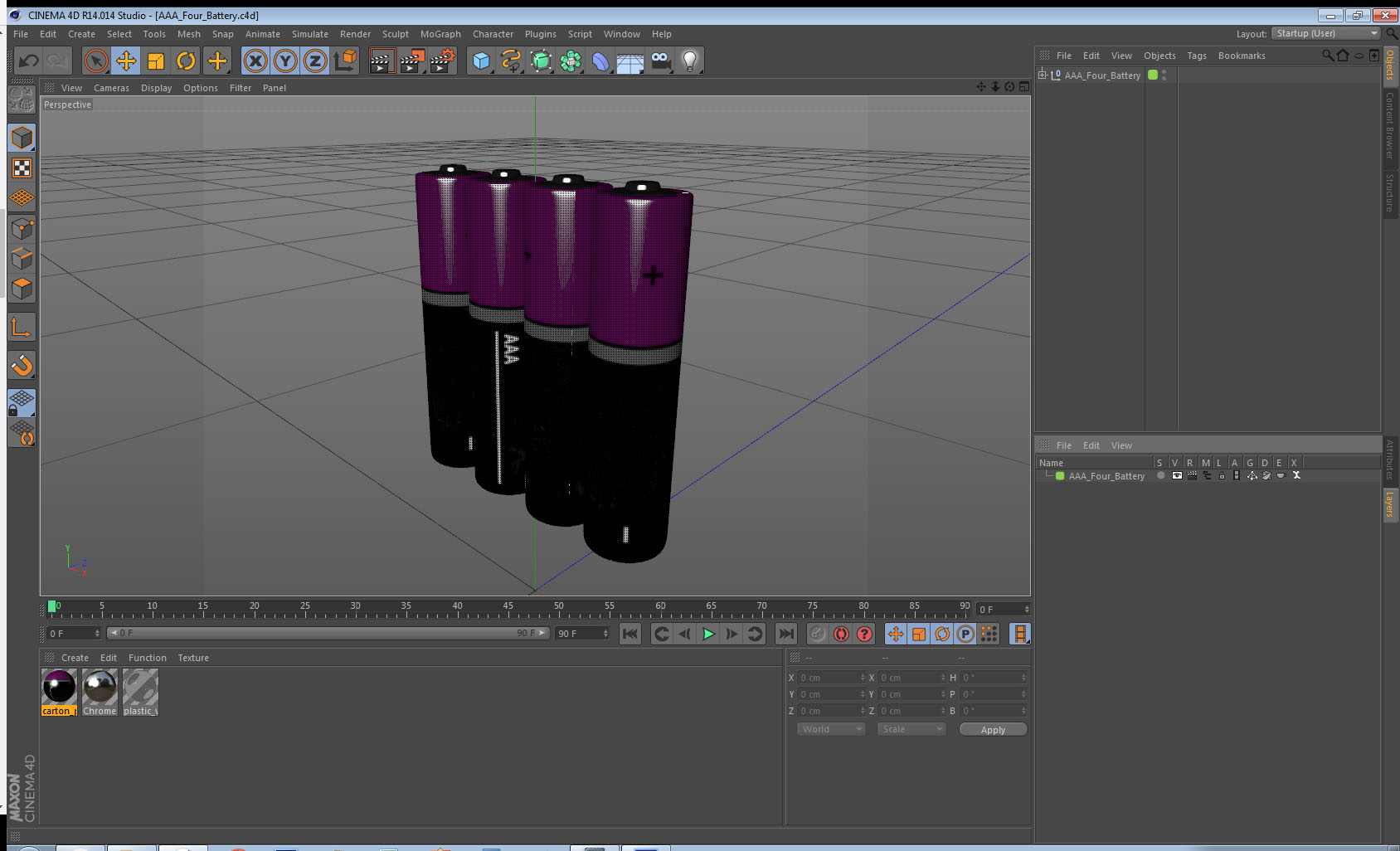This screenshot has width=1400, height=851.
Task: Click Record Active Objects button
Action: point(818,634)
